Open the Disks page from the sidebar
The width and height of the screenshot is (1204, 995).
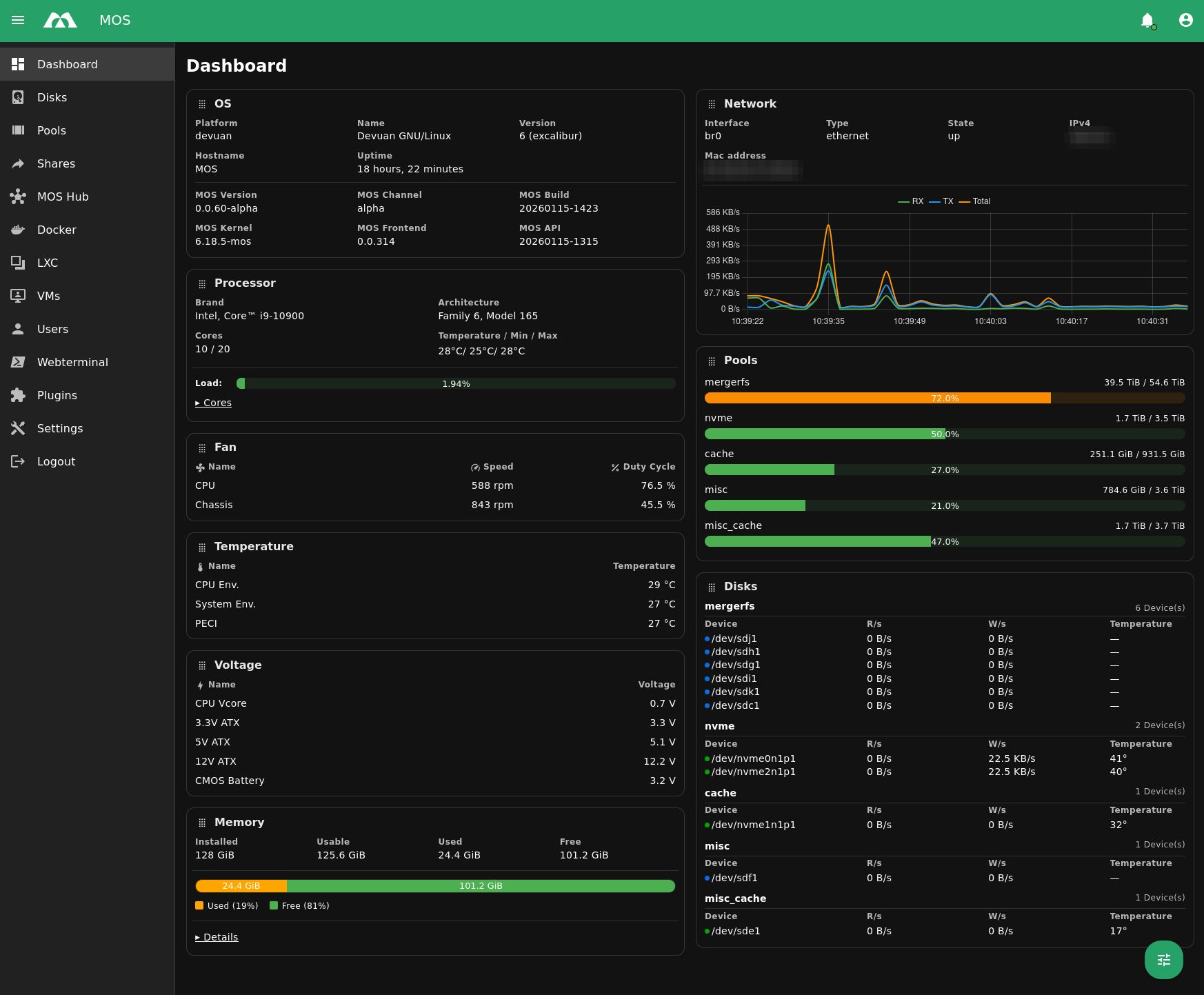(x=18, y=97)
